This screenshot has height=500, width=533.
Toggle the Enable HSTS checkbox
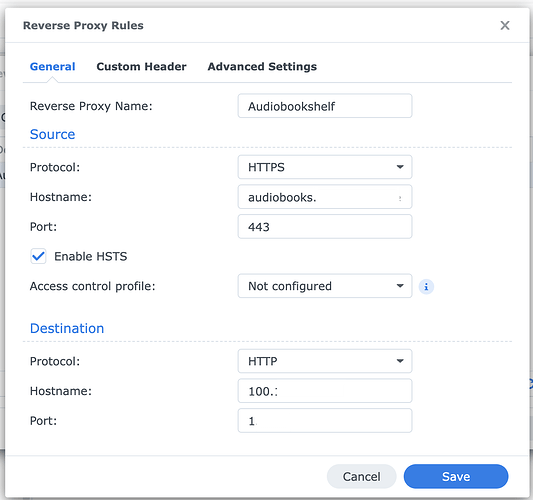pos(38,256)
